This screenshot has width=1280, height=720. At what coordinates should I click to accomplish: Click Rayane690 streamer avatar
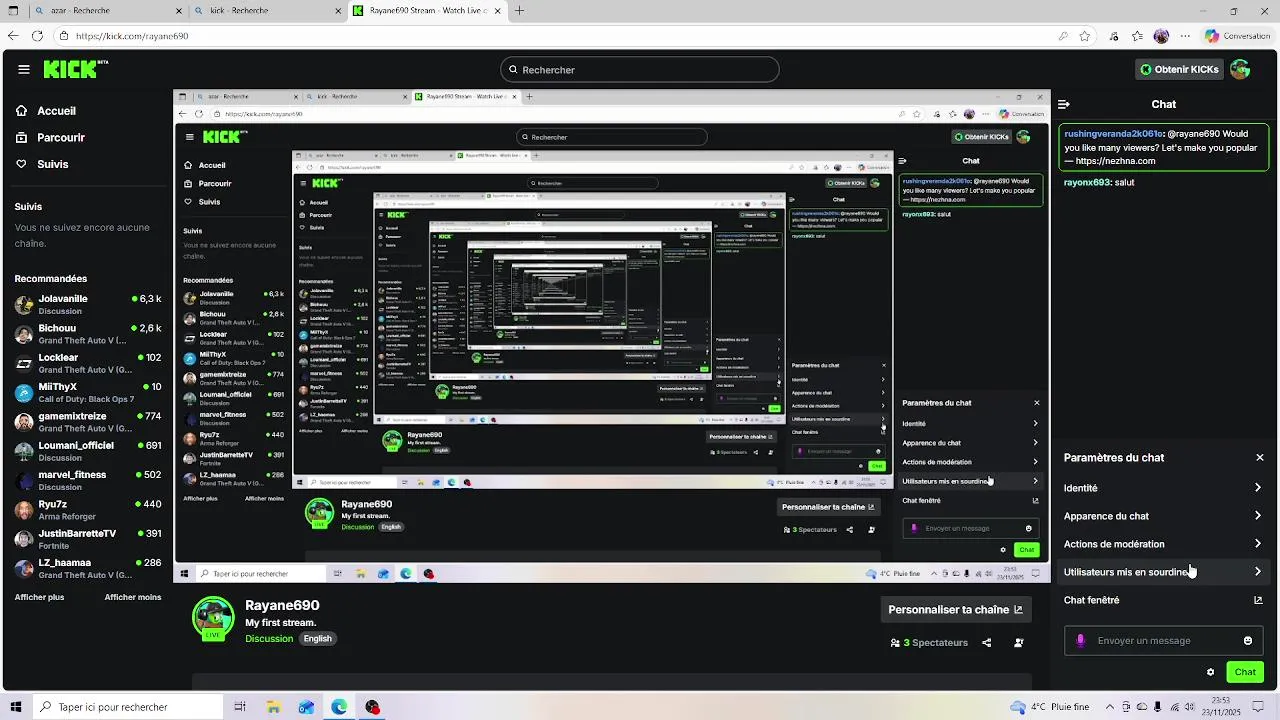tap(213, 618)
